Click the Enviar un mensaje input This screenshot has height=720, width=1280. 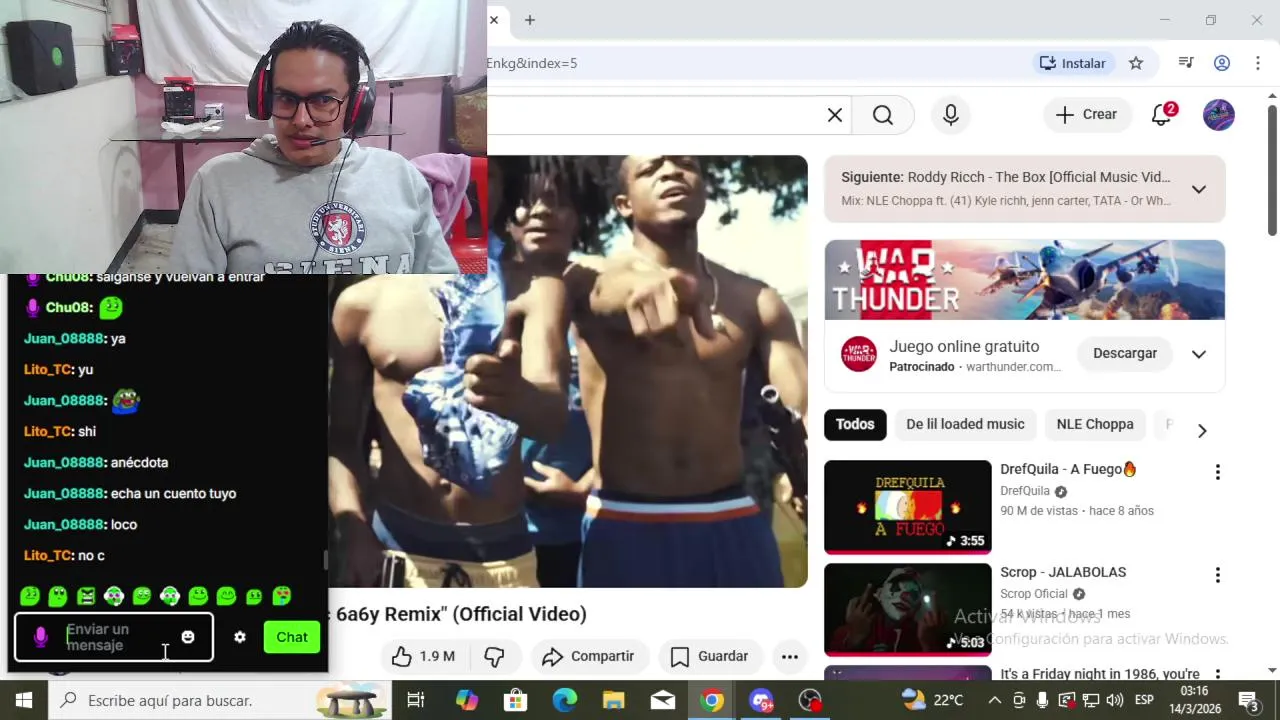115,637
